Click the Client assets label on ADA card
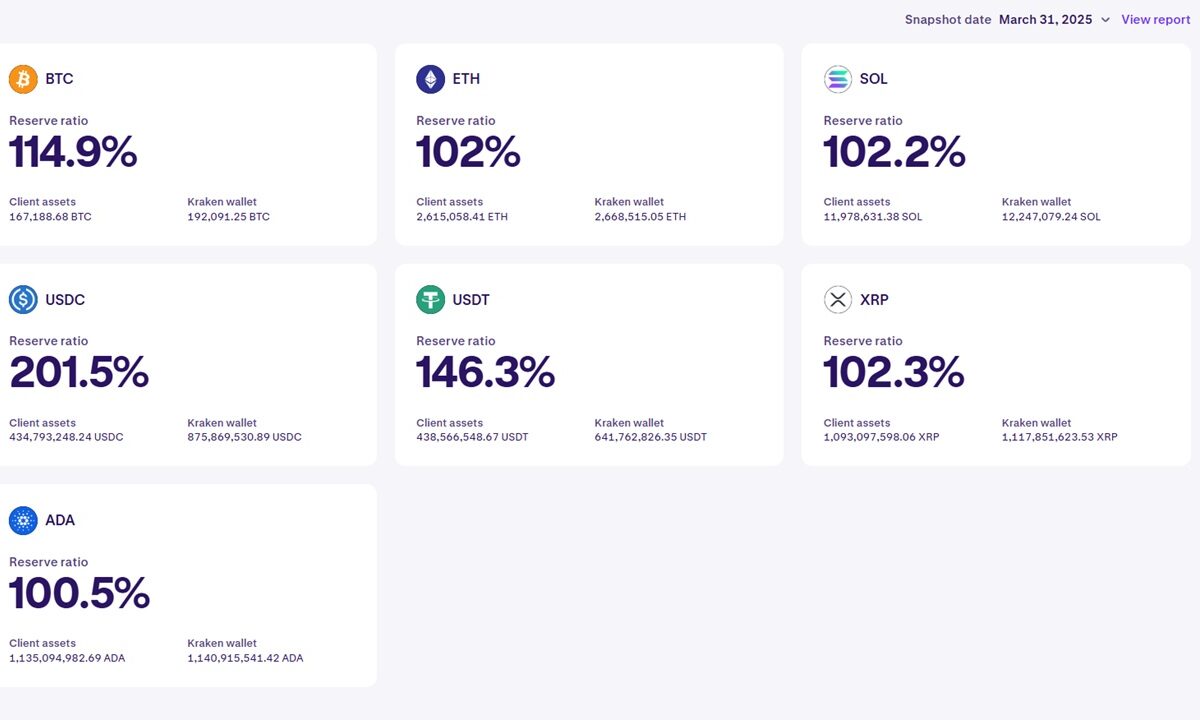Screen dimensions: 1200x720 pos(42,644)
